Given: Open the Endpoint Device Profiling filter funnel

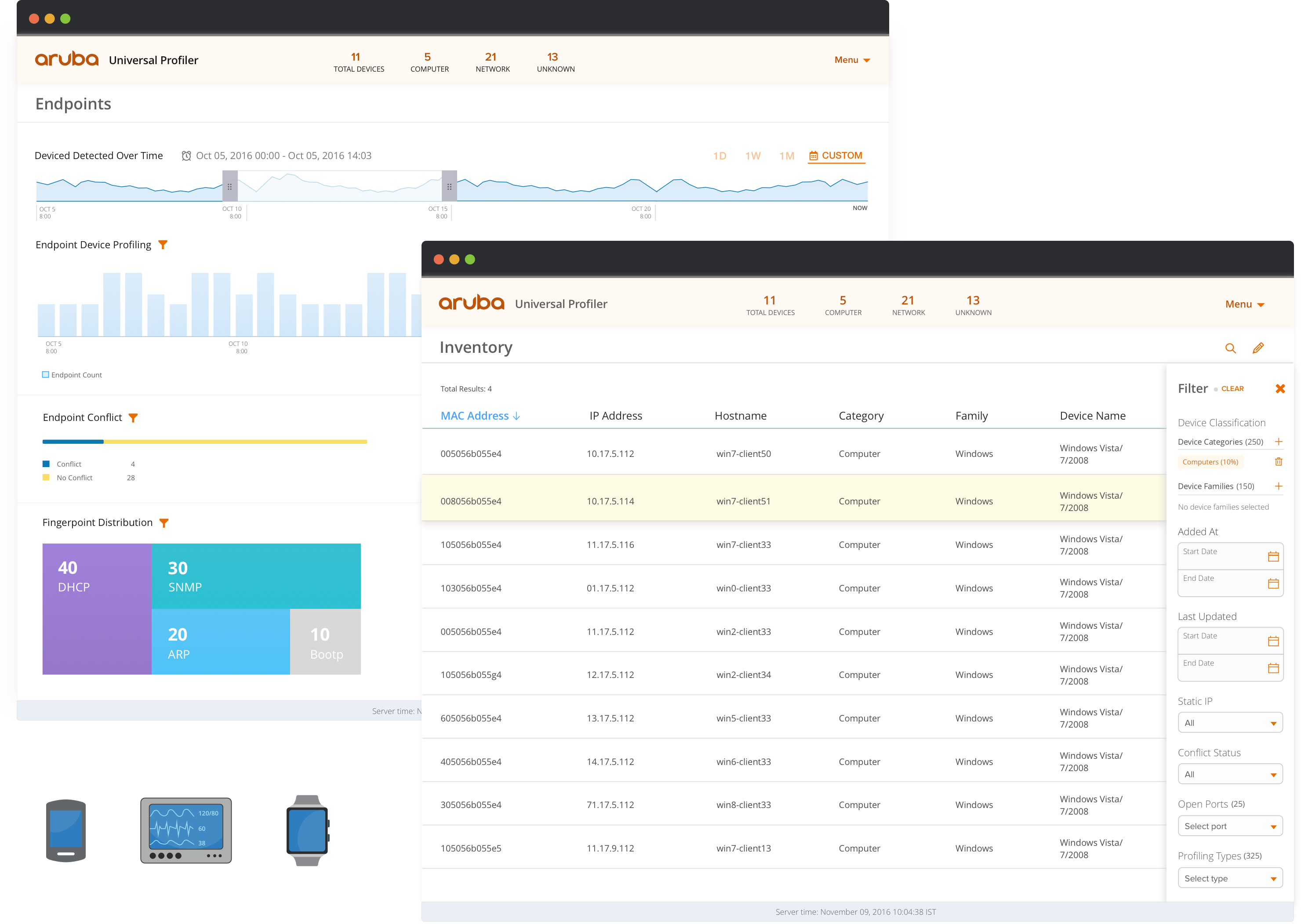Looking at the screenshot, I should click(x=163, y=245).
